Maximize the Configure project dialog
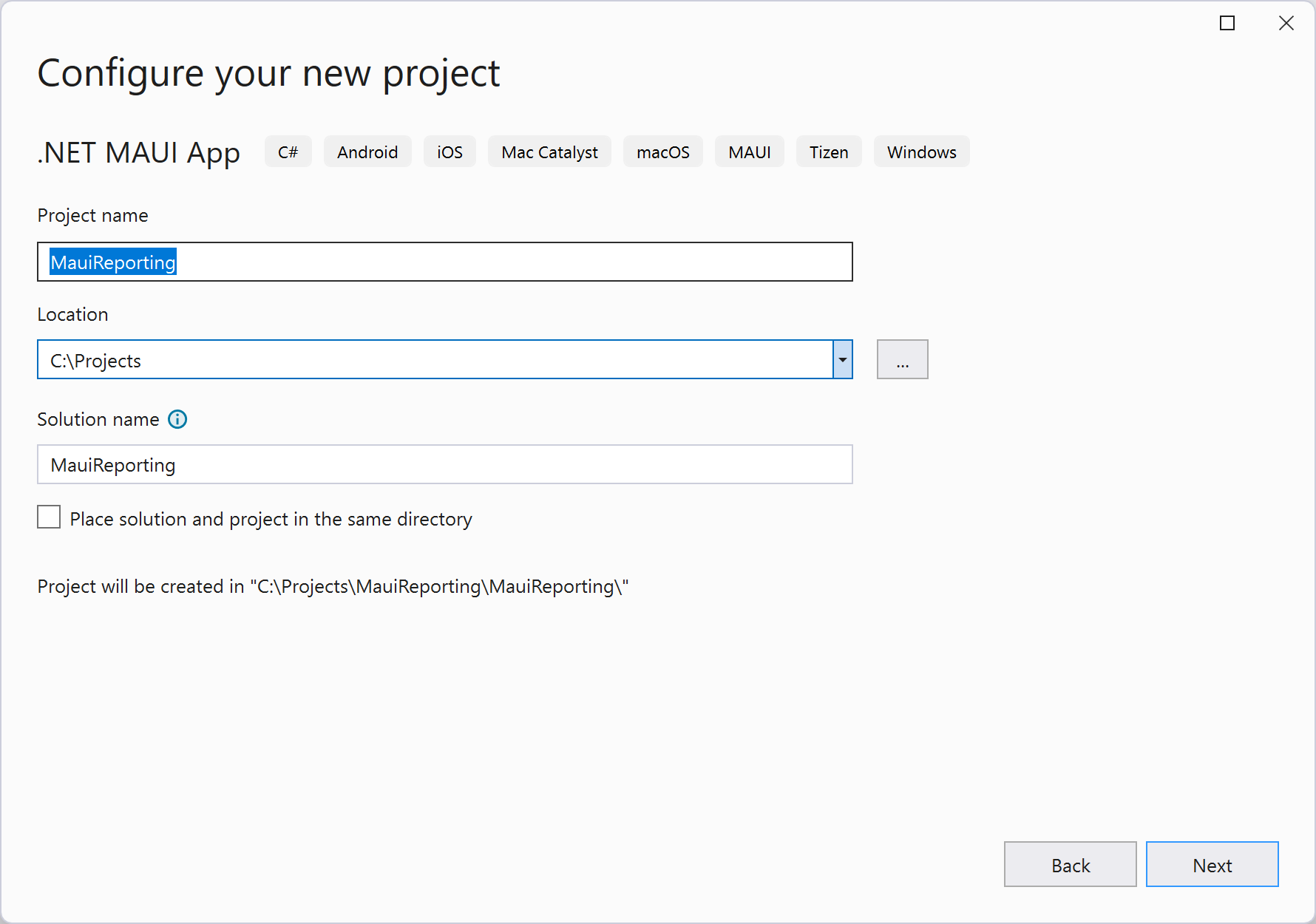 [1227, 24]
